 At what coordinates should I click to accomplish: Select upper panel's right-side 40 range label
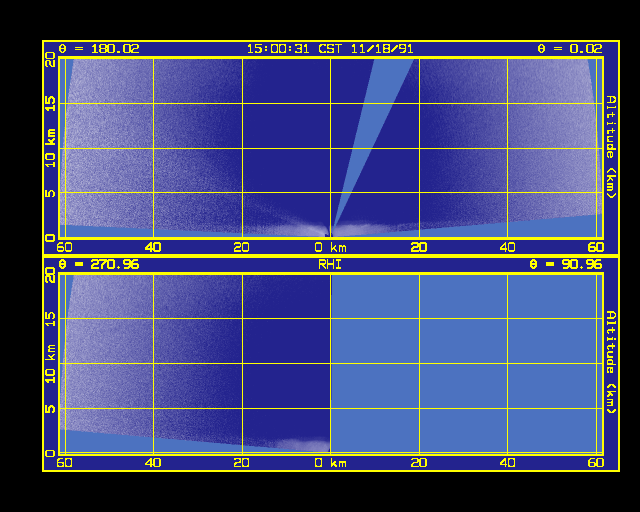coord(507,247)
